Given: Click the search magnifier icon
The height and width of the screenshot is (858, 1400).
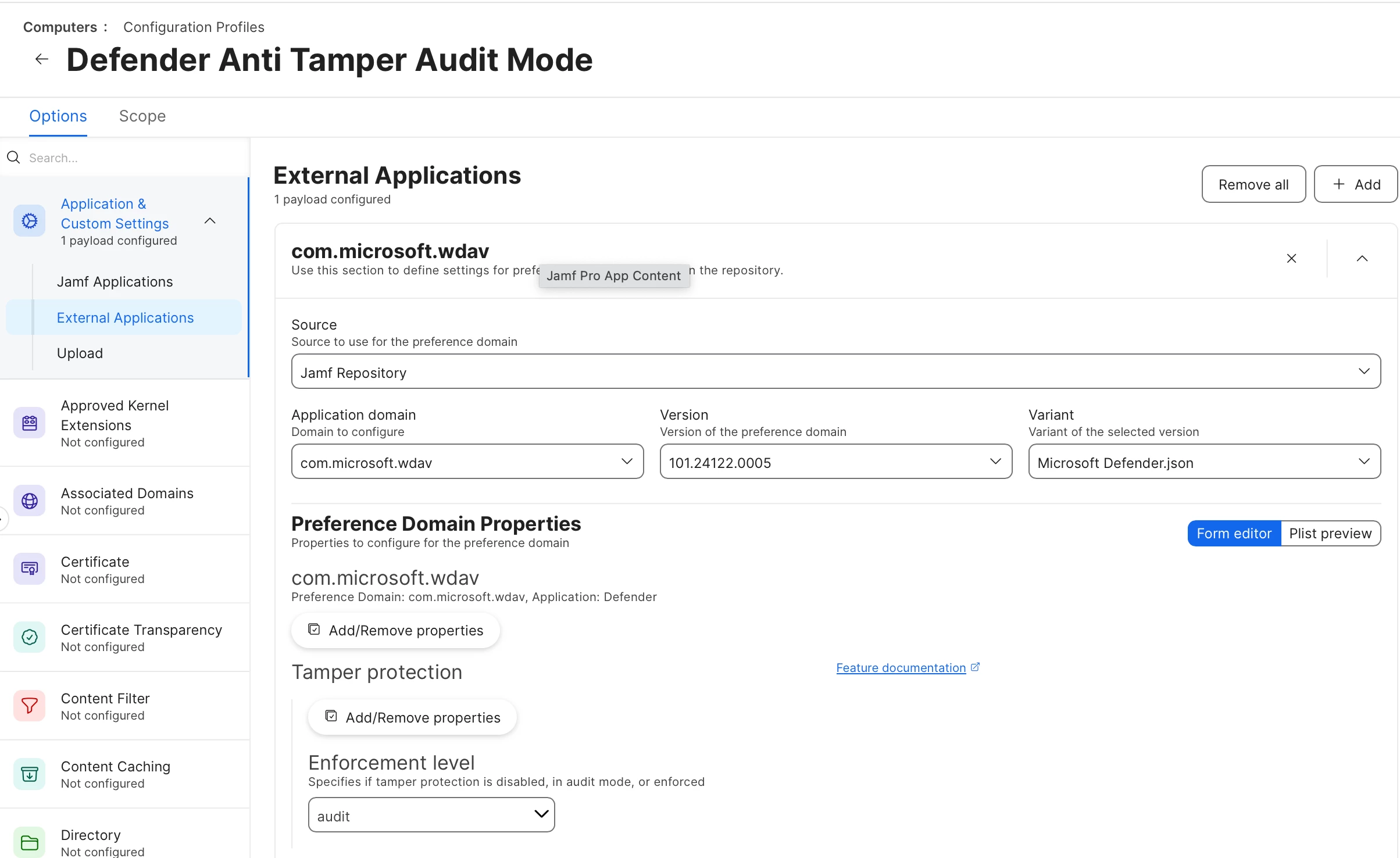Looking at the screenshot, I should (x=13, y=157).
